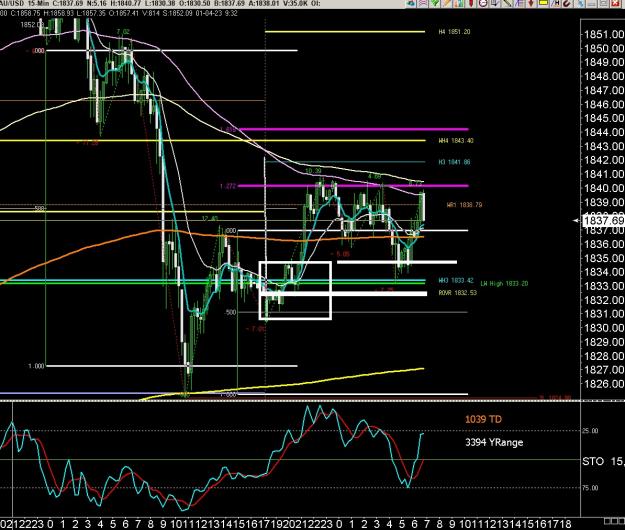Click the 3394 YRange indicator text
The height and width of the screenshot is (530, 625).
click(x=494, y=442)
